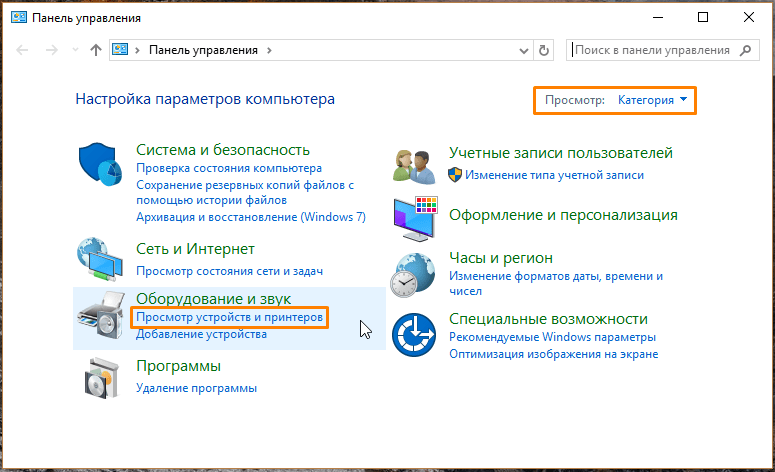Open the Appearance and Personalization monitor icon
Viewport: 775px width, 472px height.
click(416, 218)
